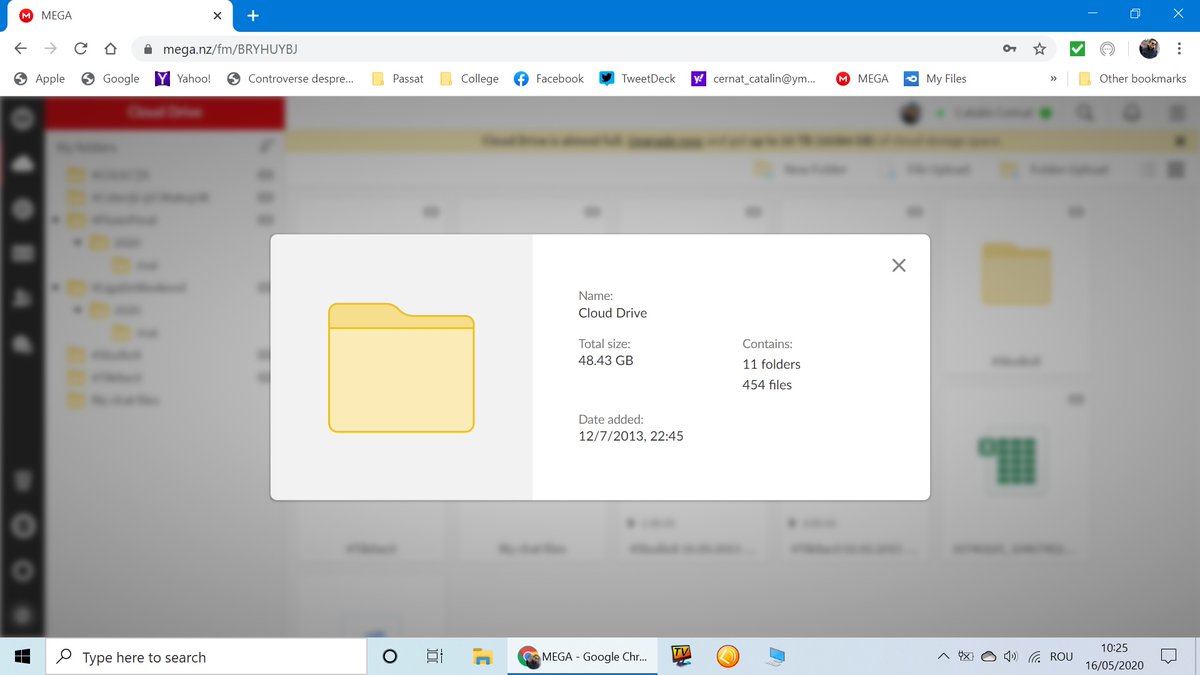Reload the MEGA page
This screenshot has height=675, width=1200.
click(81, 48)
